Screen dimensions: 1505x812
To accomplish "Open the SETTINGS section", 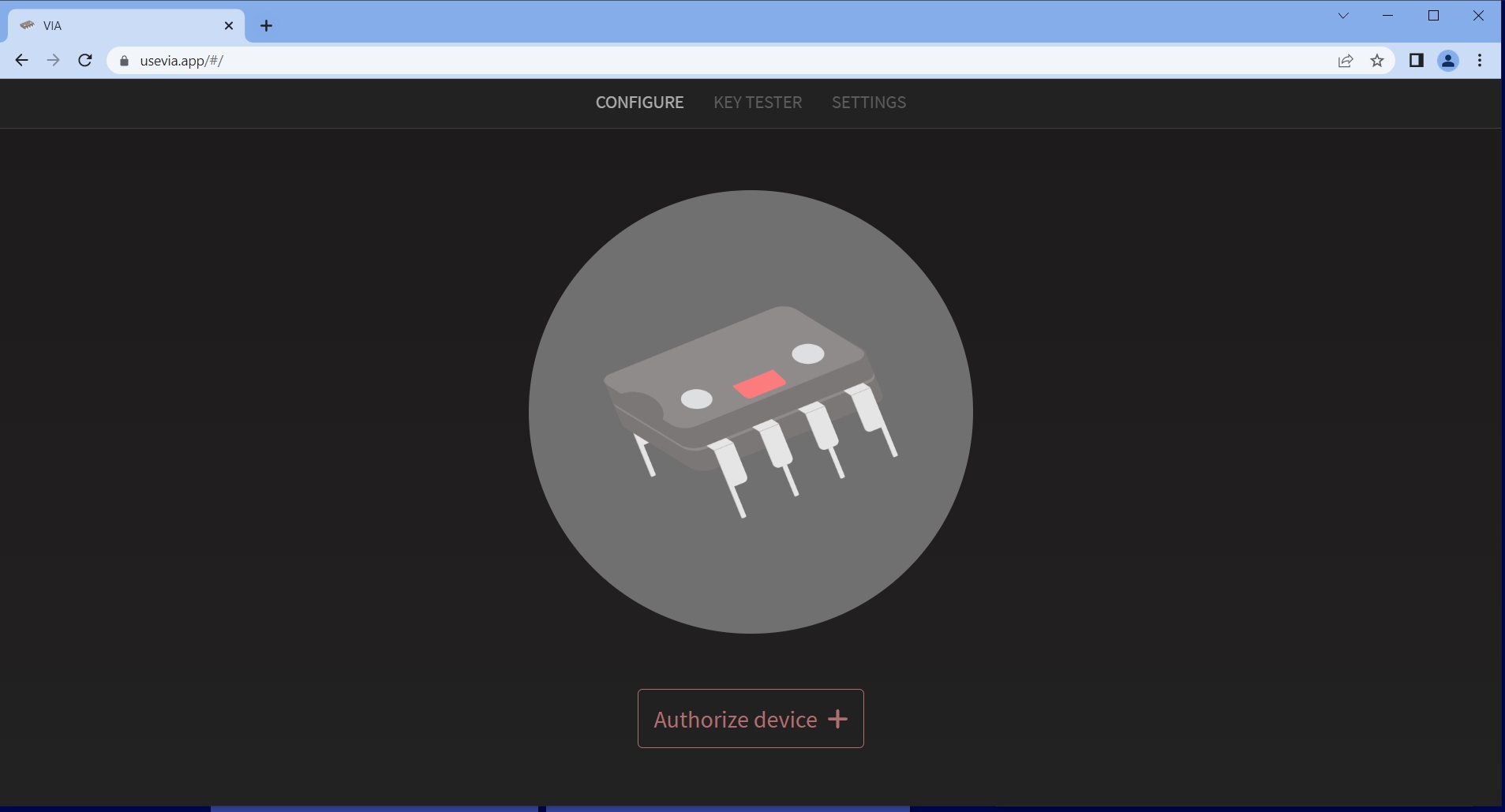I will click(x=868, y=103).
